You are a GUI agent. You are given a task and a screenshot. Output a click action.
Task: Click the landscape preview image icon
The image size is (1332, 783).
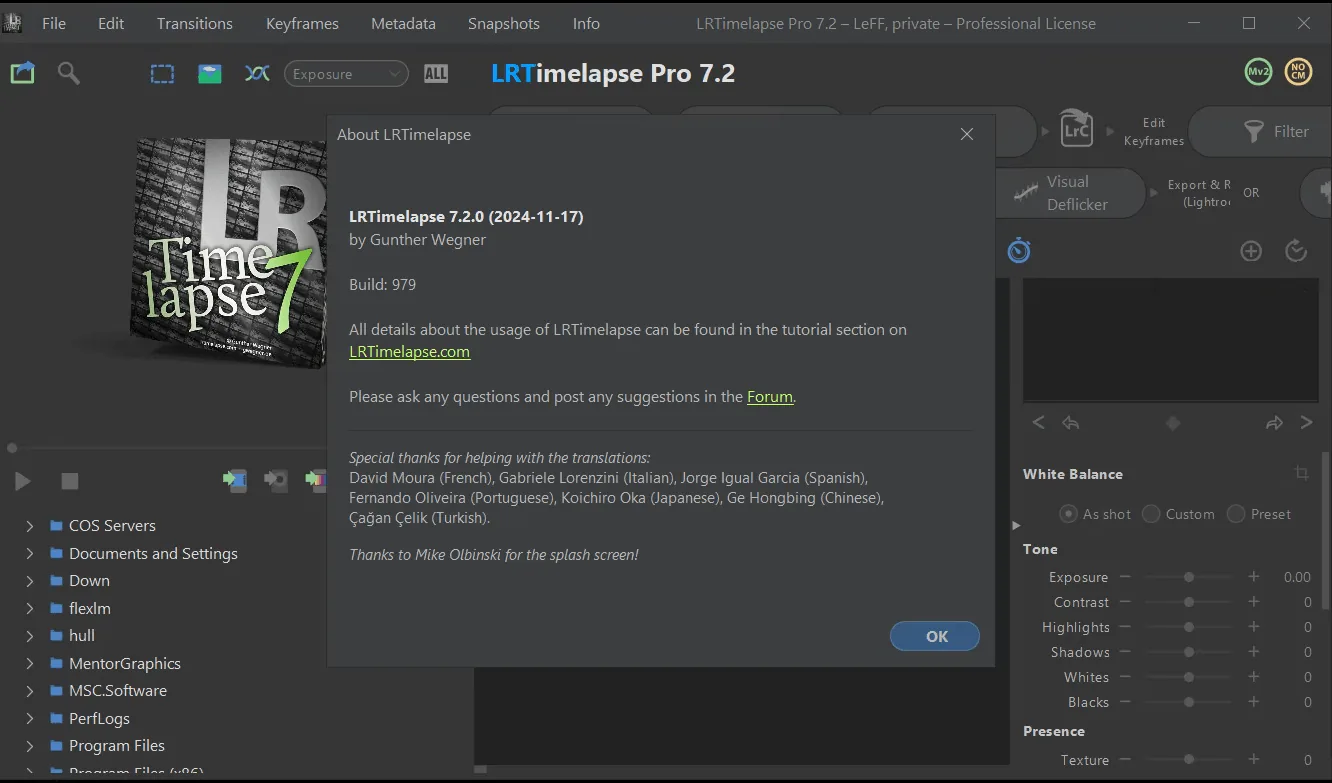210,74
